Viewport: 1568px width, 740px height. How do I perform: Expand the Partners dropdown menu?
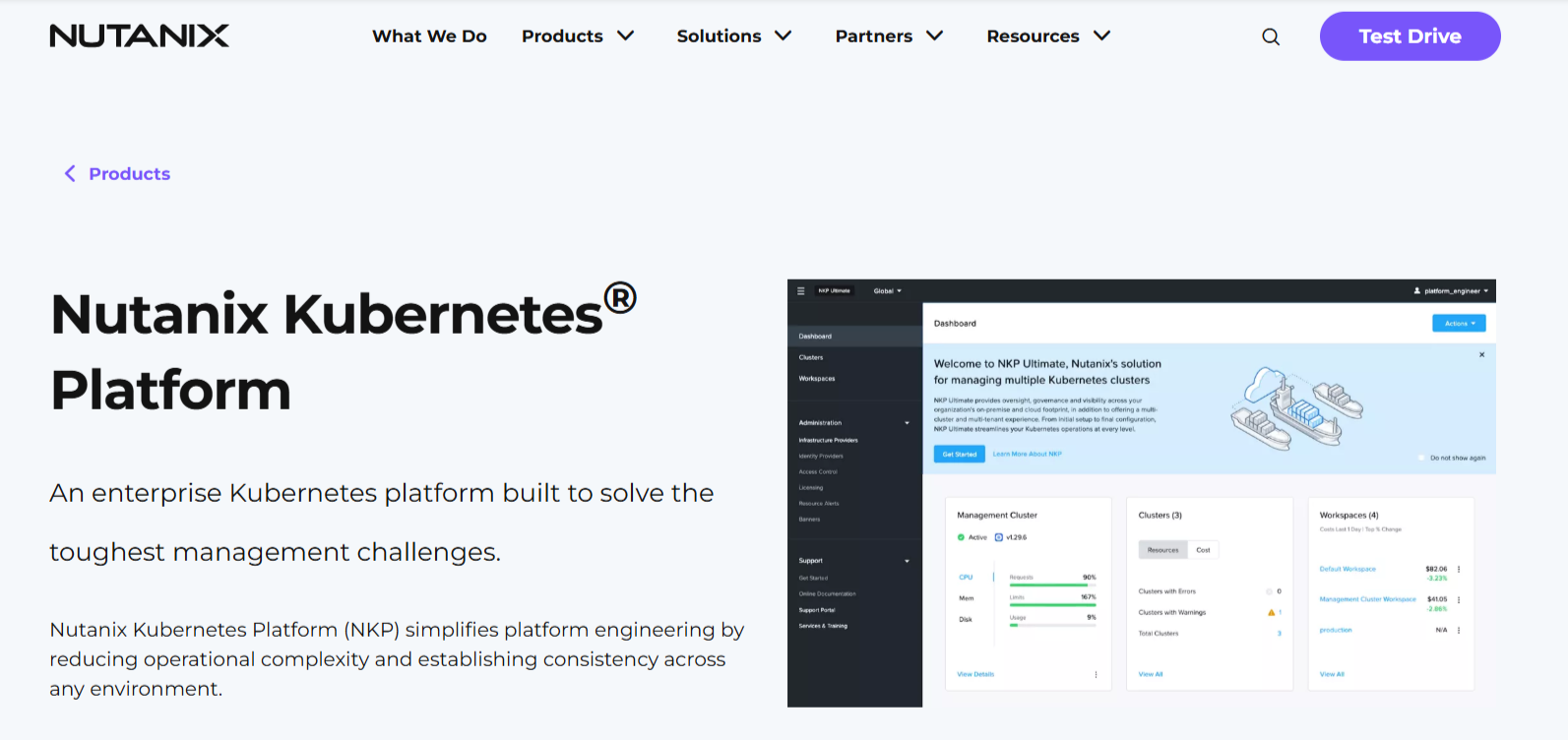[x=889, y=36]
